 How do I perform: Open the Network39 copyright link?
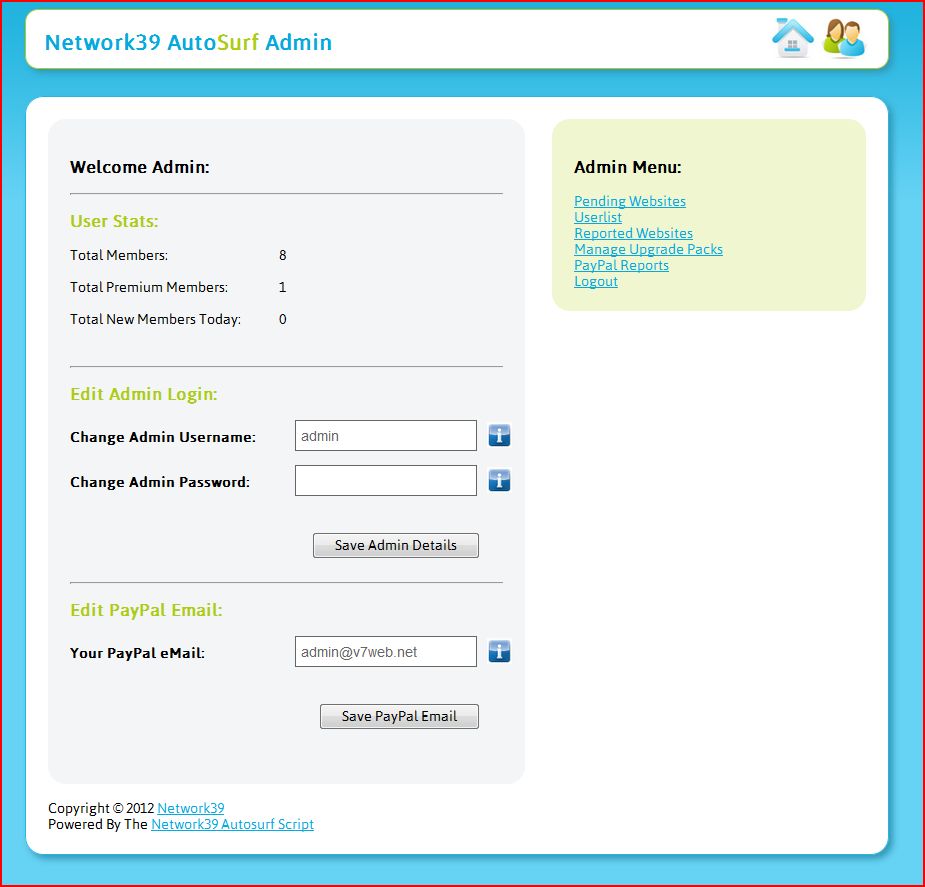pyautogui.click(x=191, y=808)
